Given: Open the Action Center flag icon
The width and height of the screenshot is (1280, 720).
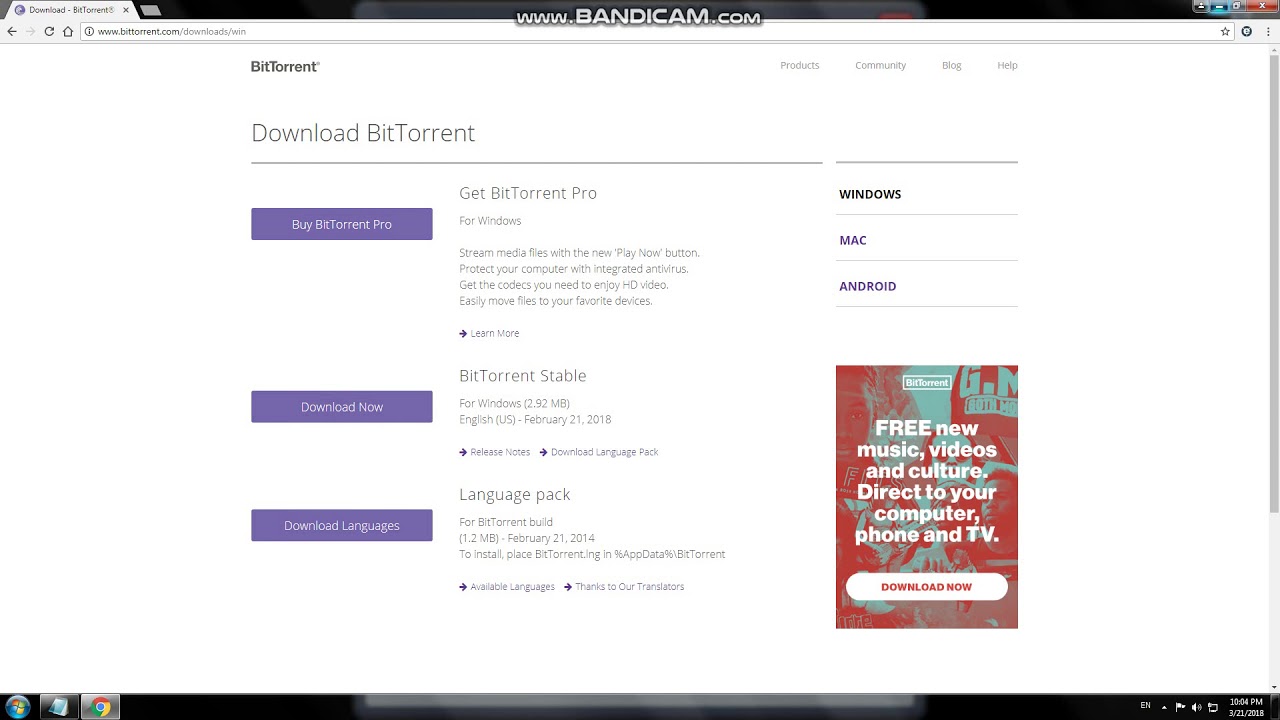Looking at the screenshot, I should pos(1181,707).
